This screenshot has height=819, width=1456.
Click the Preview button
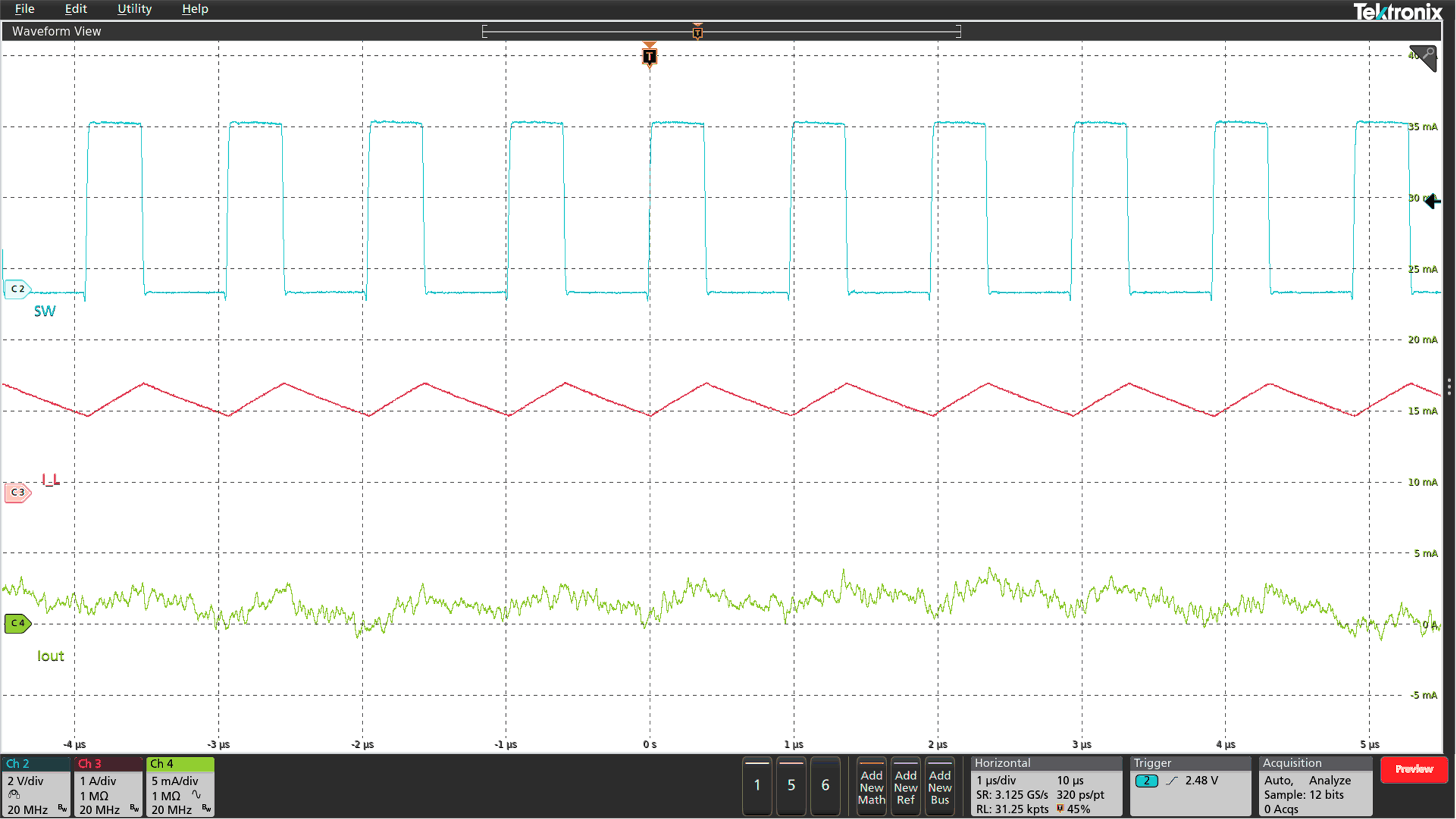click(1414, 770)
